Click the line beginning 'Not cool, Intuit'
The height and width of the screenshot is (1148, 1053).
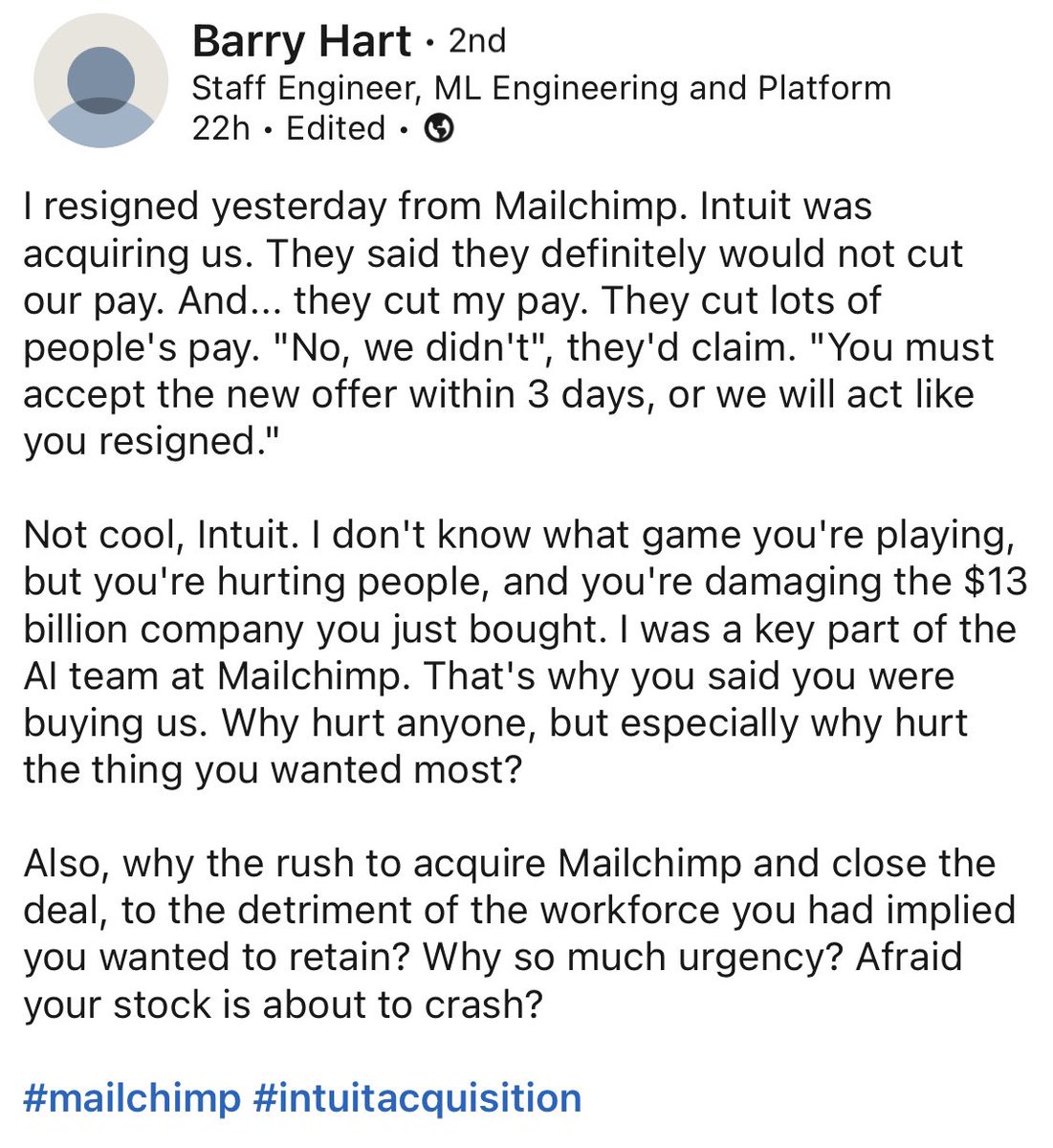tap(517, 536)
